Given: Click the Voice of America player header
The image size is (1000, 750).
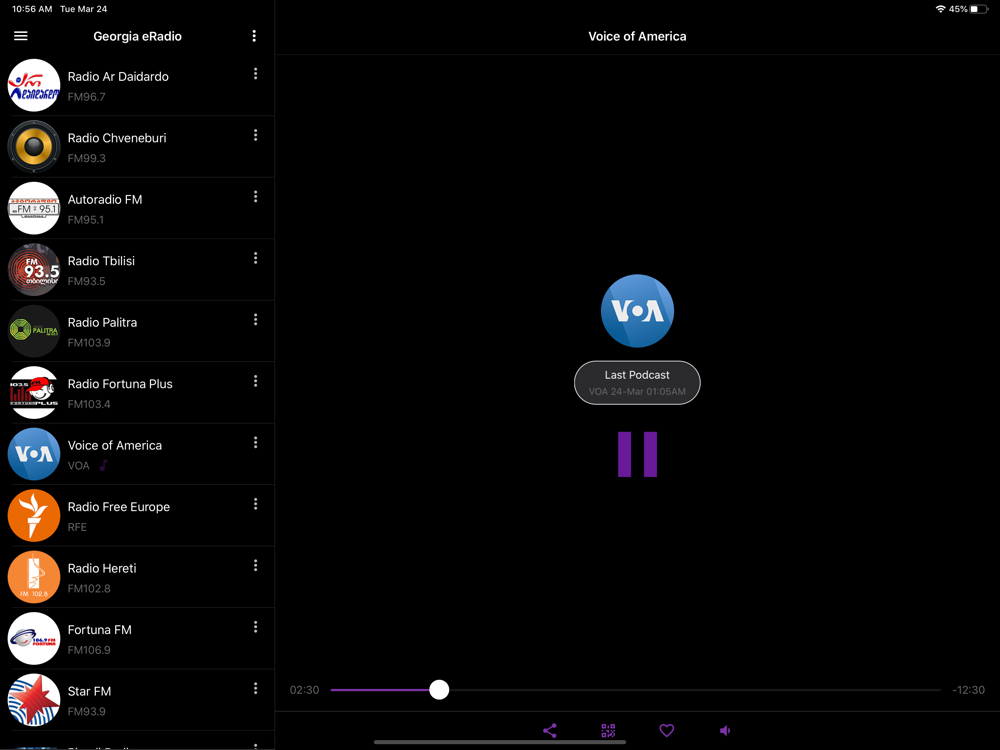Looking at the screenshot, I should tap(637, 36).
